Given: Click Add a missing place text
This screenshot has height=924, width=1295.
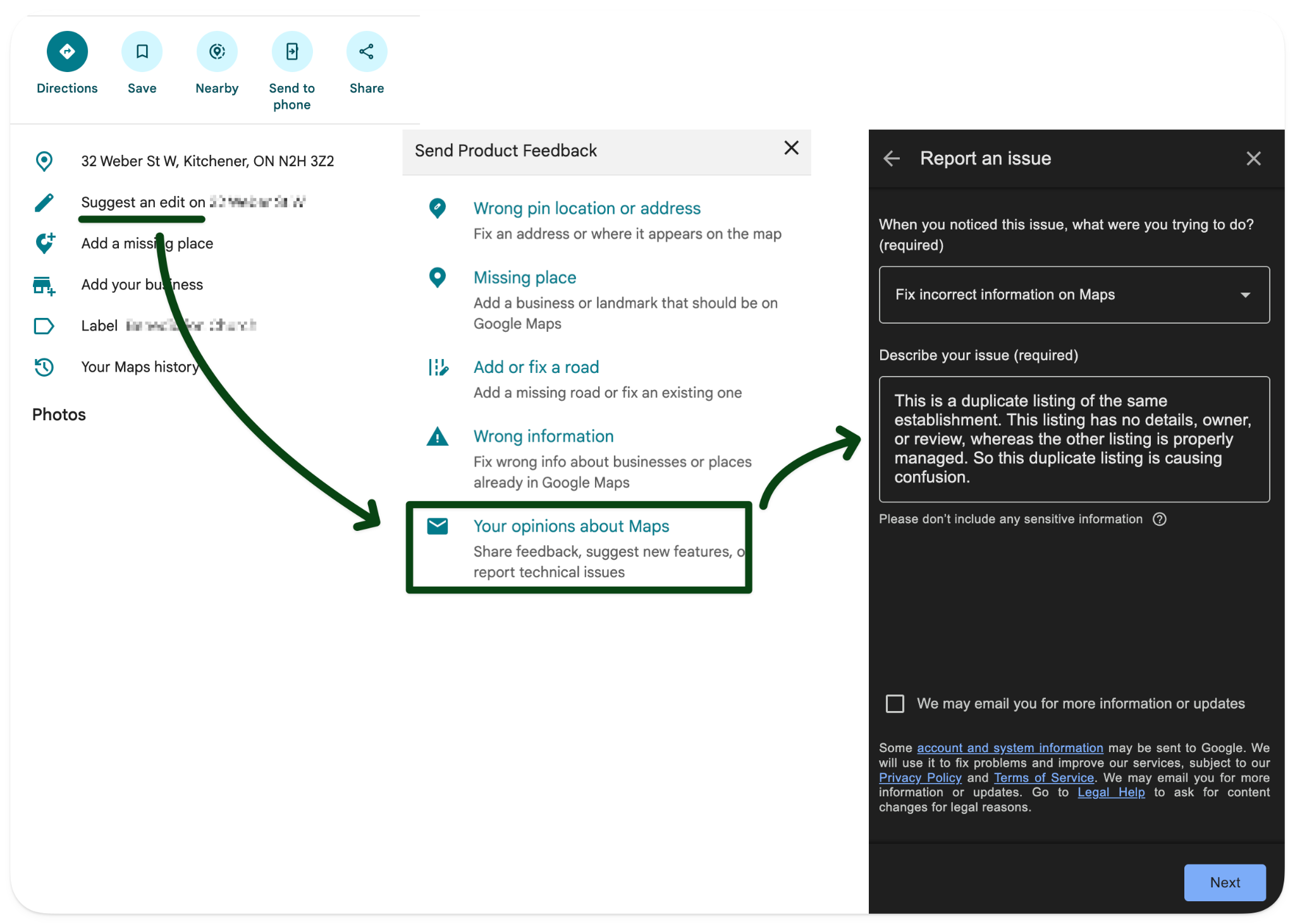Looking at the screenshot, I should (x=147, y=243).
